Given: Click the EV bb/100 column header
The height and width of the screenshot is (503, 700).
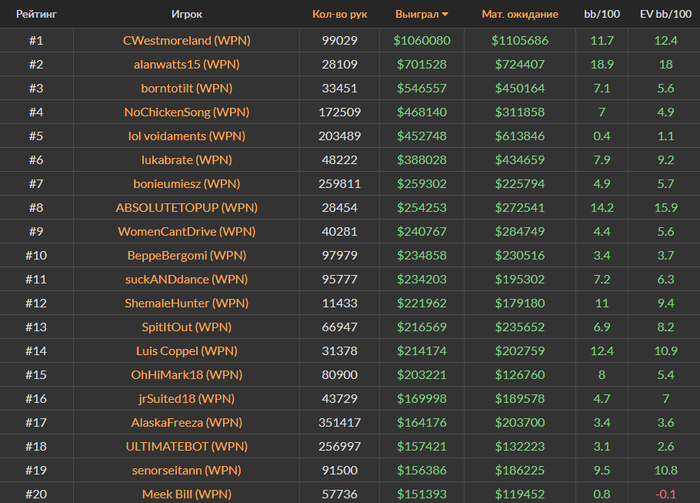Looking at the screenshot, I should pos(666,14).
